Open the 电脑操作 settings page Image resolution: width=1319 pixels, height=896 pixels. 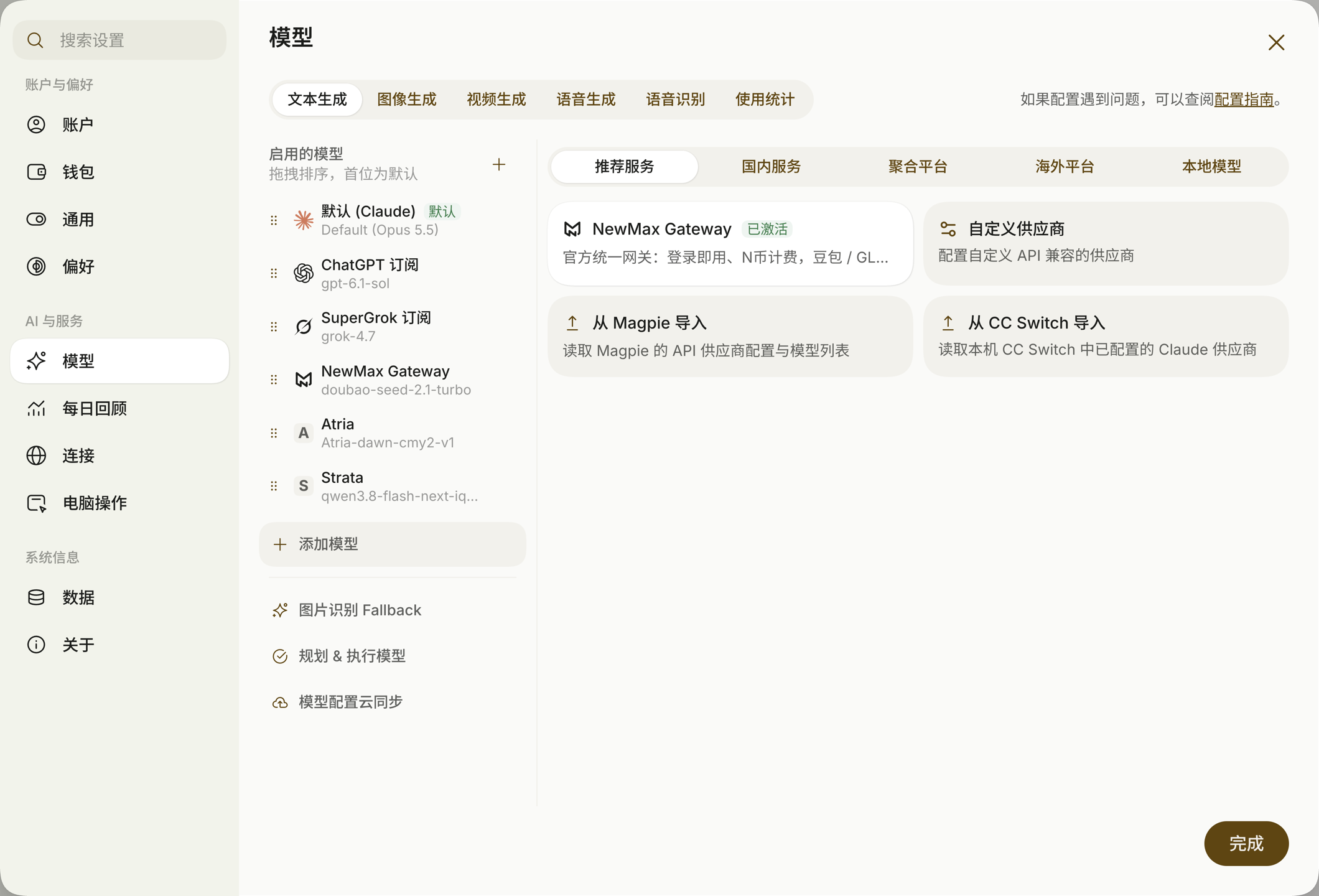[x=119, y=503]
